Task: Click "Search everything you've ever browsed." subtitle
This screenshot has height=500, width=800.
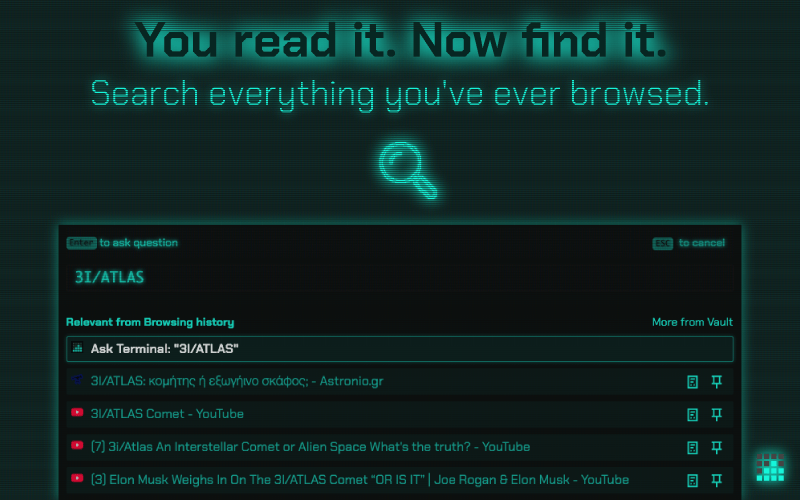Action: click(400, 94)
